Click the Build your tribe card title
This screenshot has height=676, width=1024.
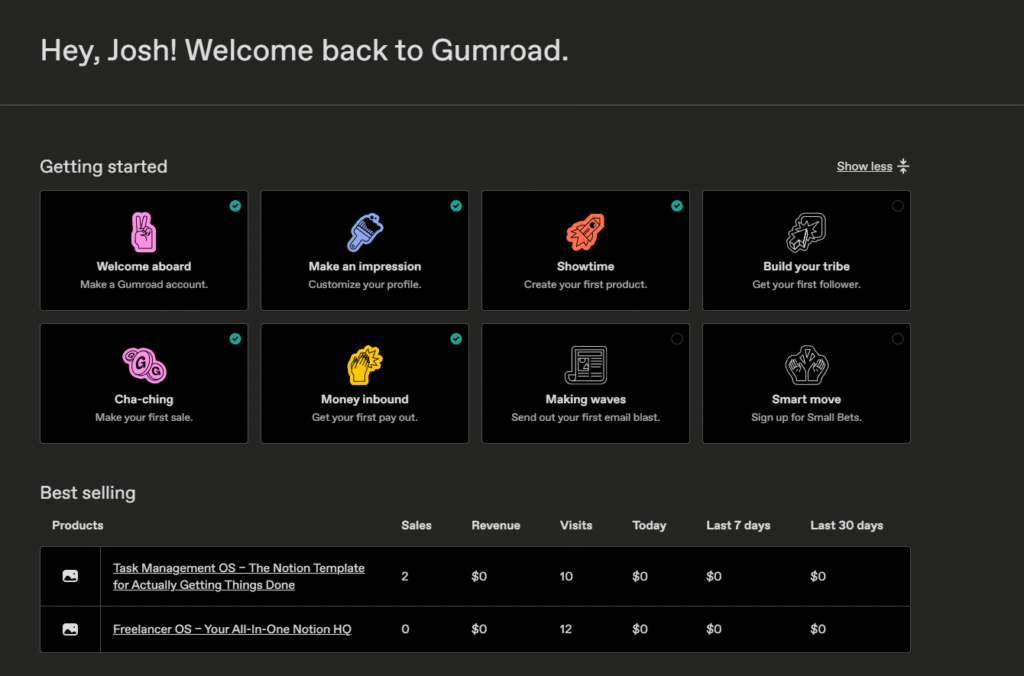(806, 266)
